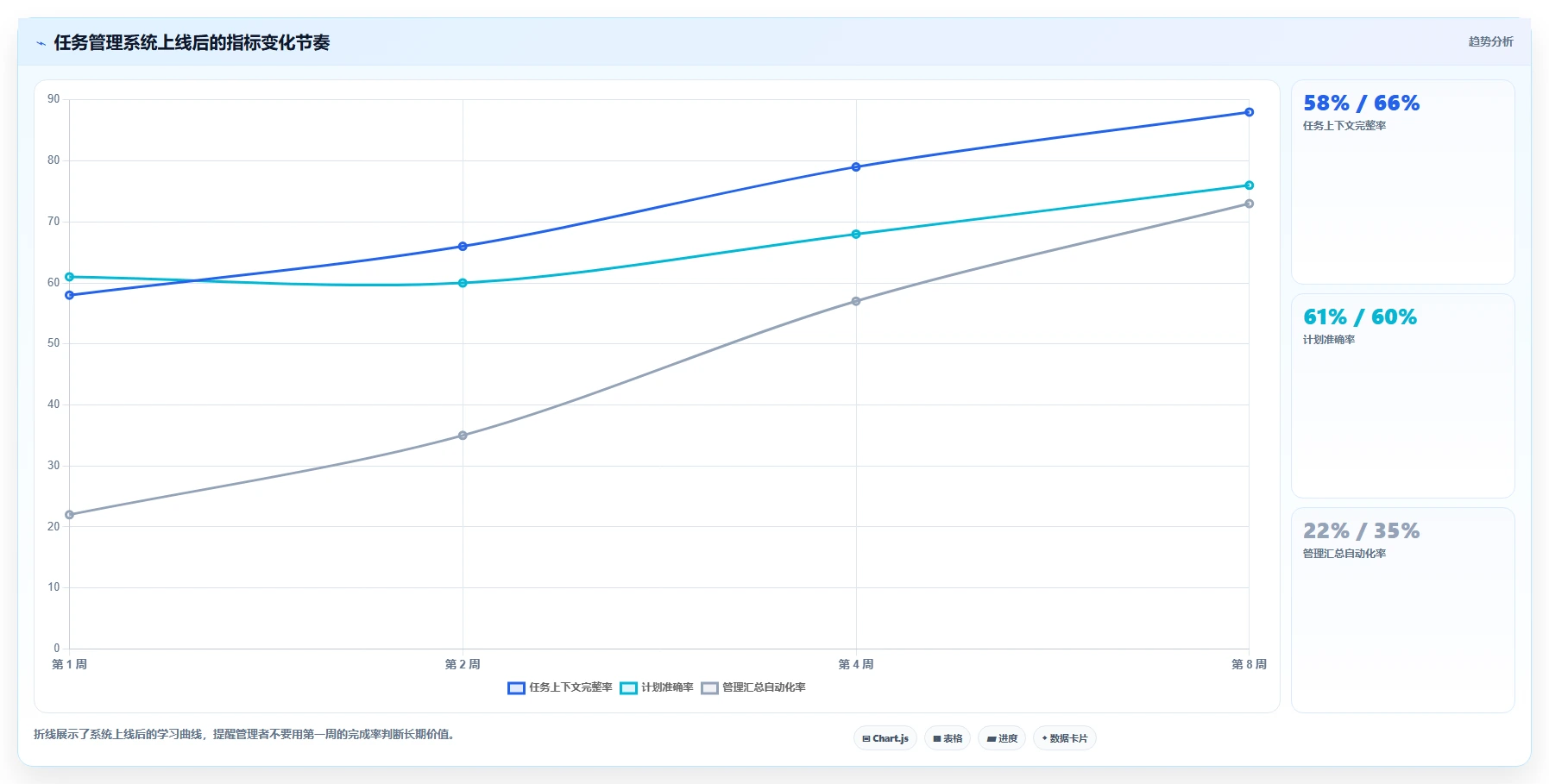Click the 58% / 66% stat value
This screenshot has height=784, width=1549.
click(1361, 103)
